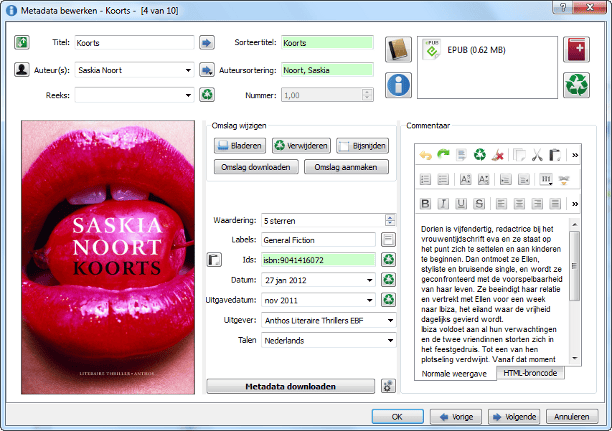Click the orange-arrow icon ending the comment toolbar's middle row

(564, 180)
